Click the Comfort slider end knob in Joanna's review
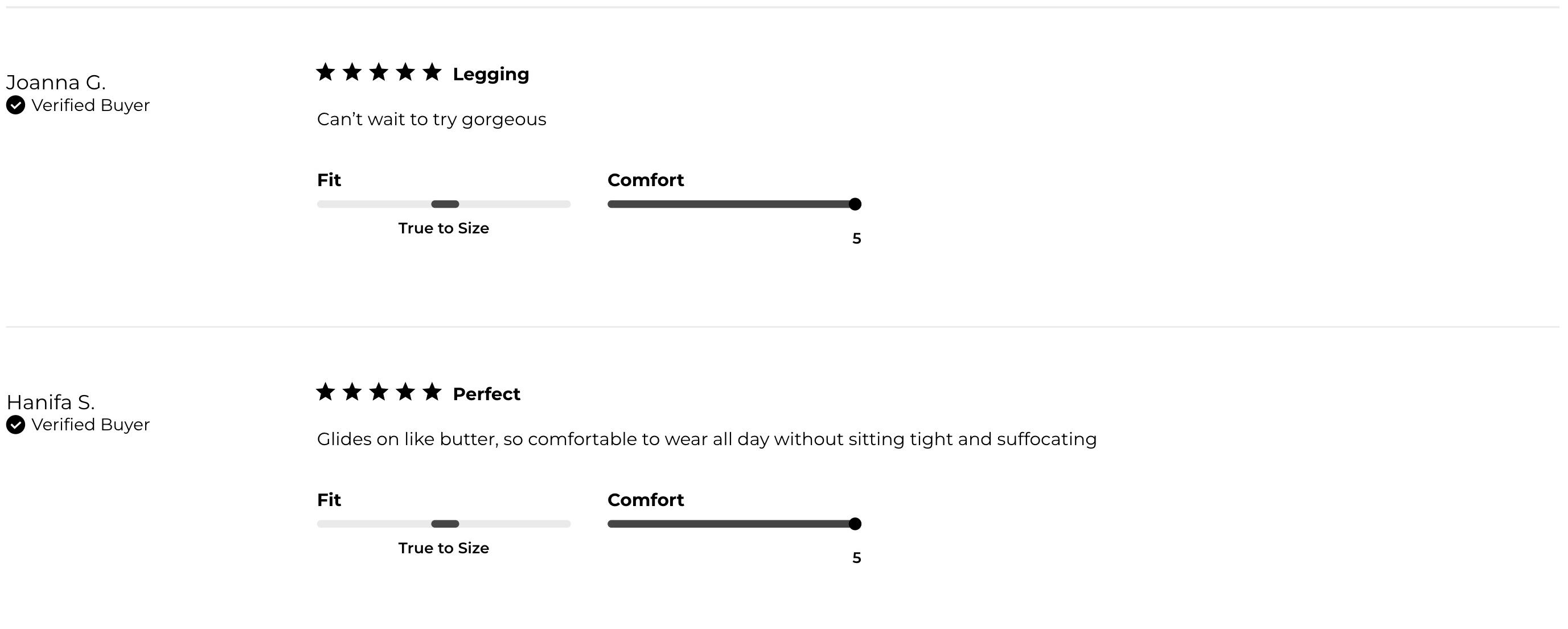 click(855, 204)
